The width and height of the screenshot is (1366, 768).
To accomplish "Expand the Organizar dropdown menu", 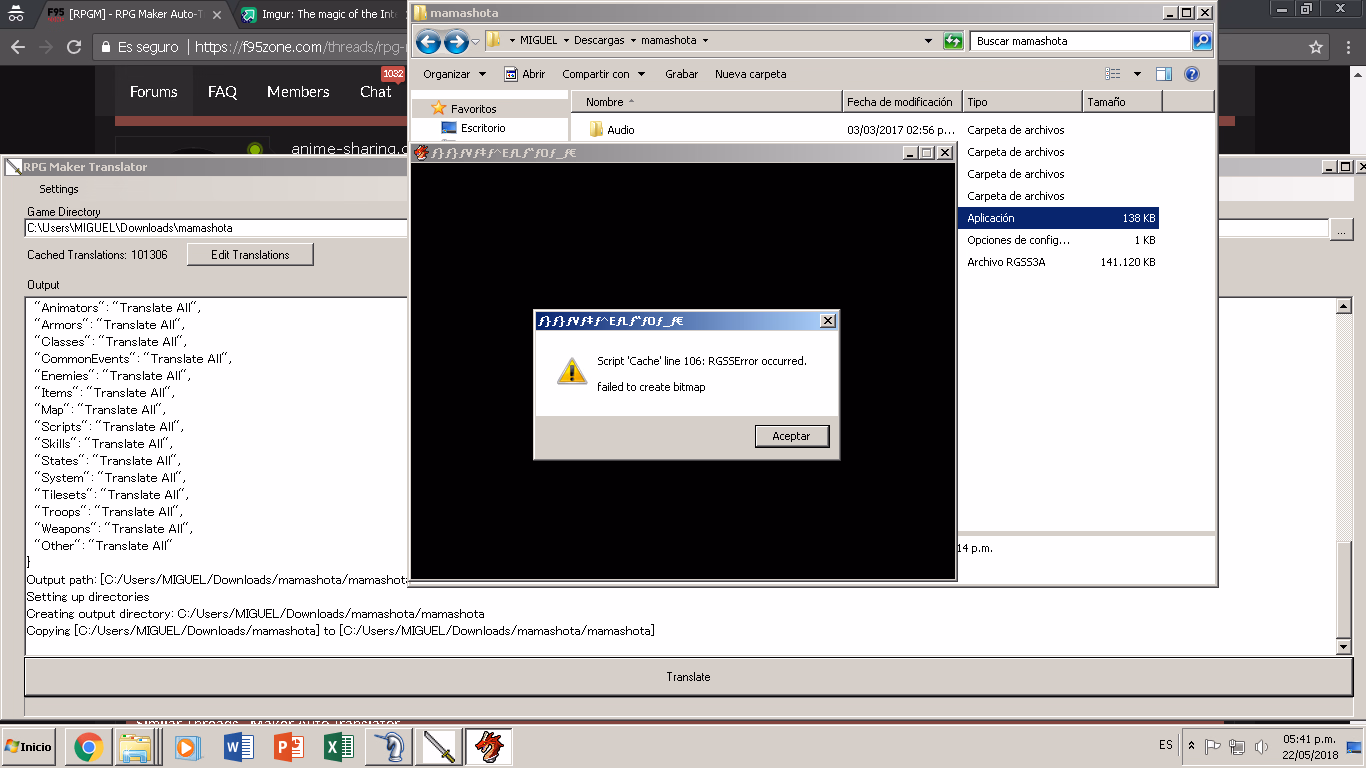I will coord(454,74).
